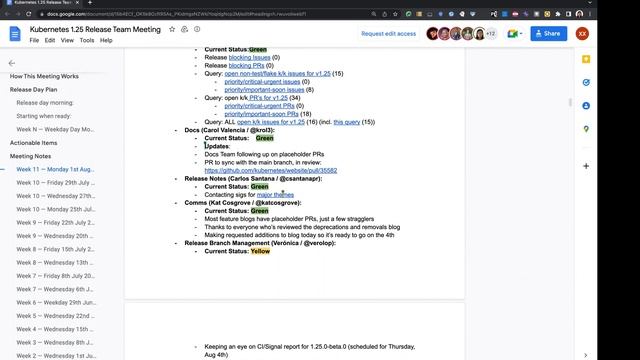Click the move document folder icon
Screen dimensions: 640x360
point(184,29)
